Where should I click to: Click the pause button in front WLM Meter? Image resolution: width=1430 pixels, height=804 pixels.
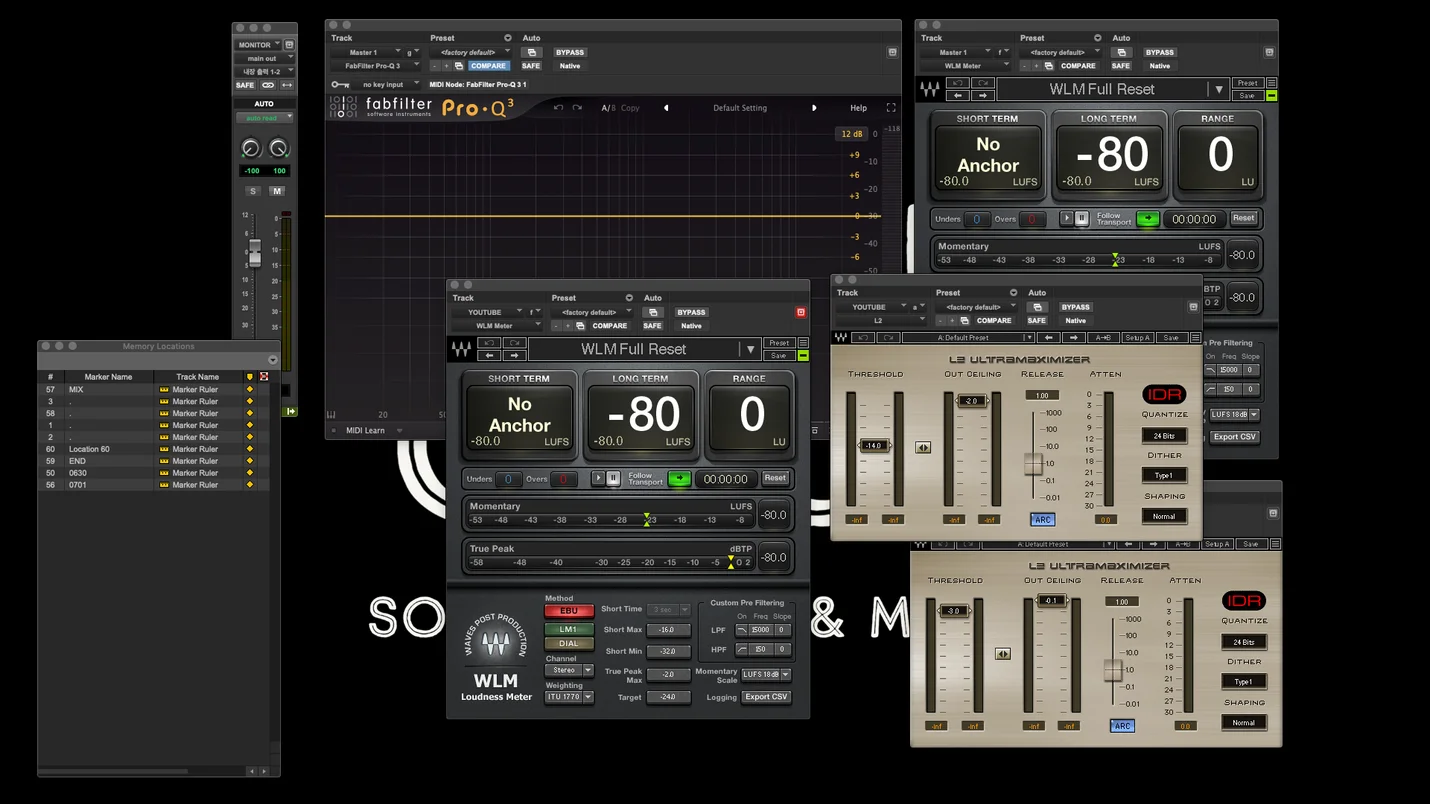[613, 478]
